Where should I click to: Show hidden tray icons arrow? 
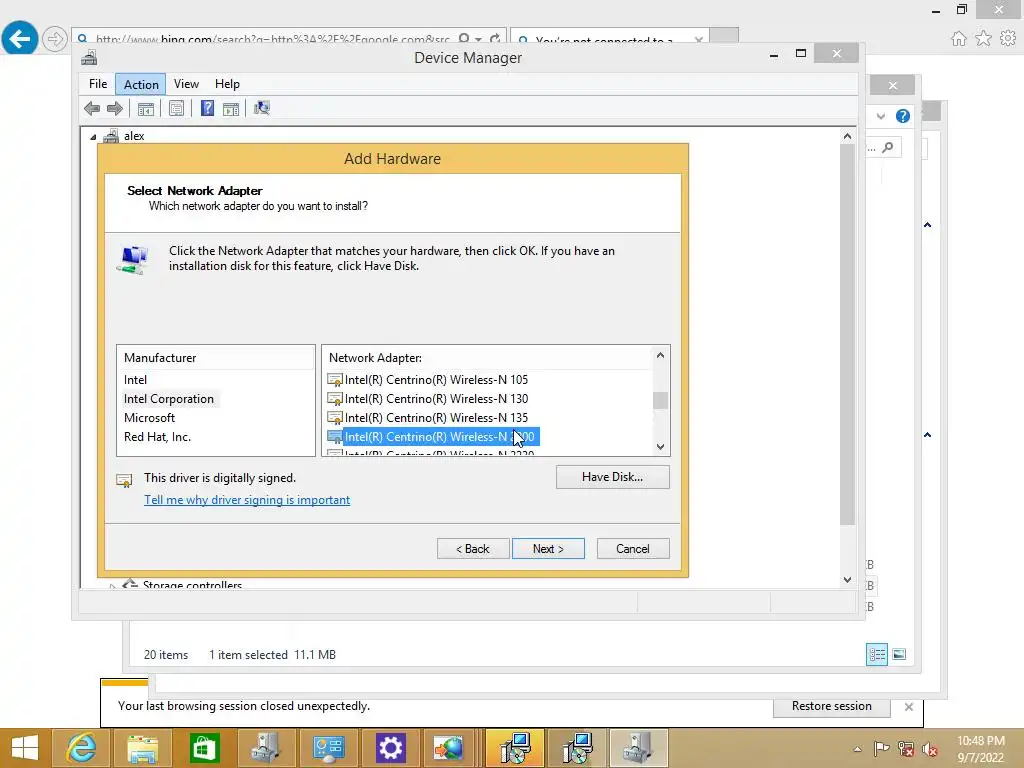pos(857,749)
